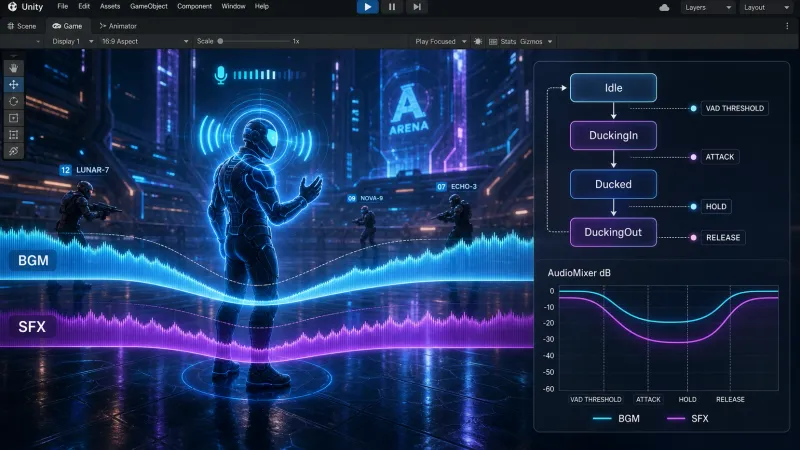800x450 pixels.
Task: Click the mute audio bug icon beside Stats
Action: coord(478,41)
